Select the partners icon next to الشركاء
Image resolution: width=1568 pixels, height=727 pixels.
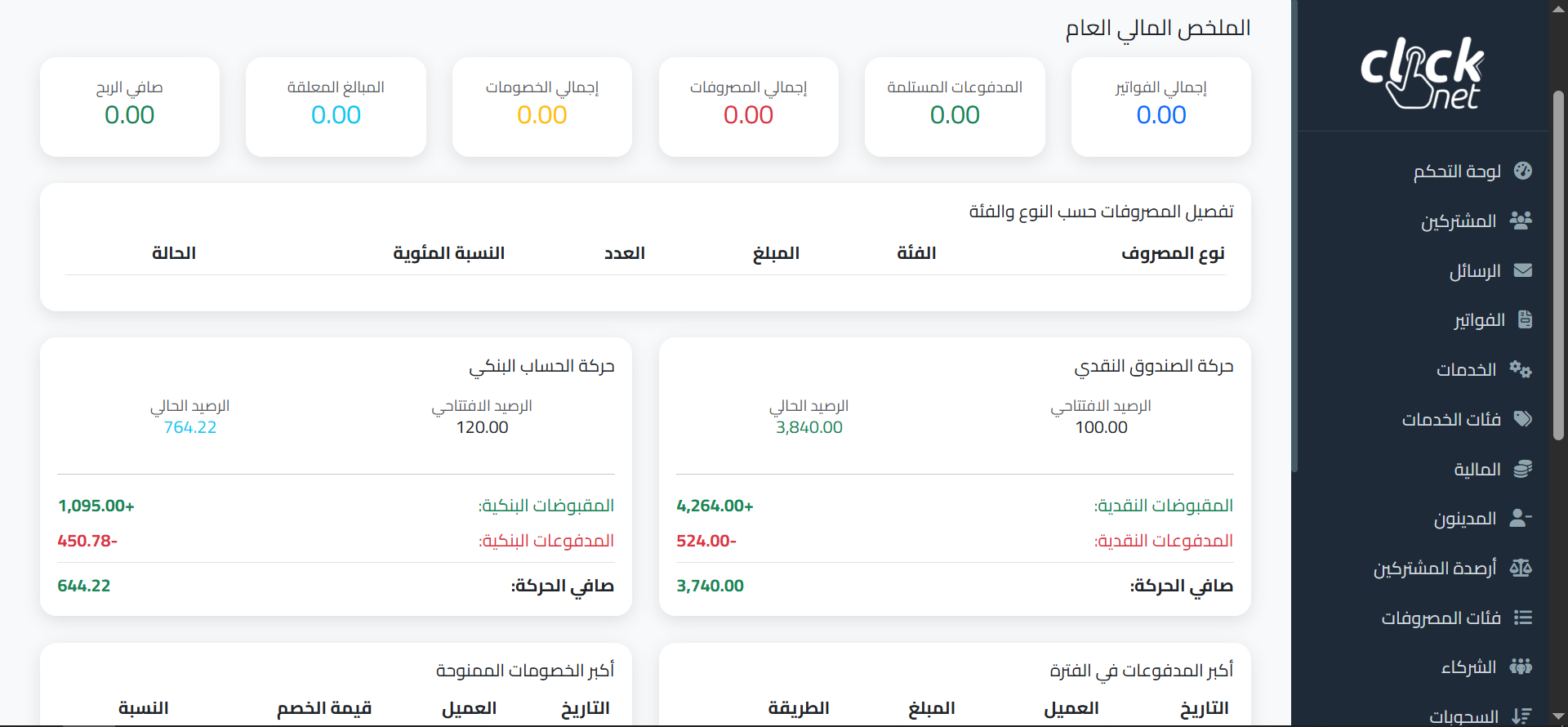click(1522, 667)
